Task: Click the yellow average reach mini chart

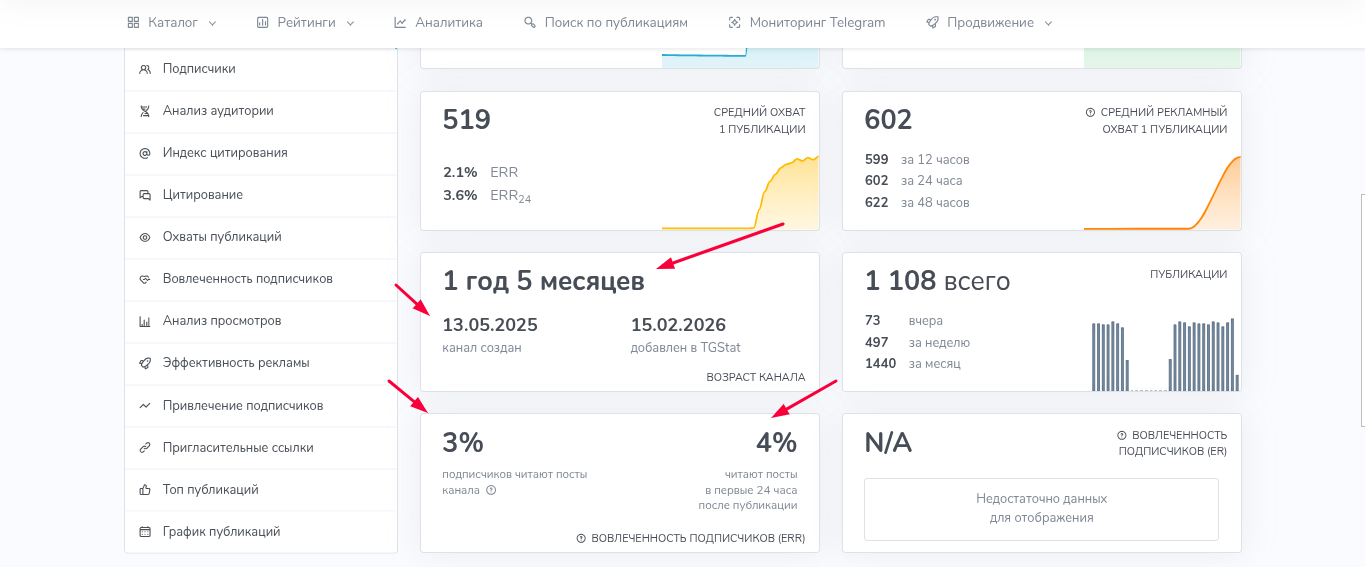Action: coord(740,192)
